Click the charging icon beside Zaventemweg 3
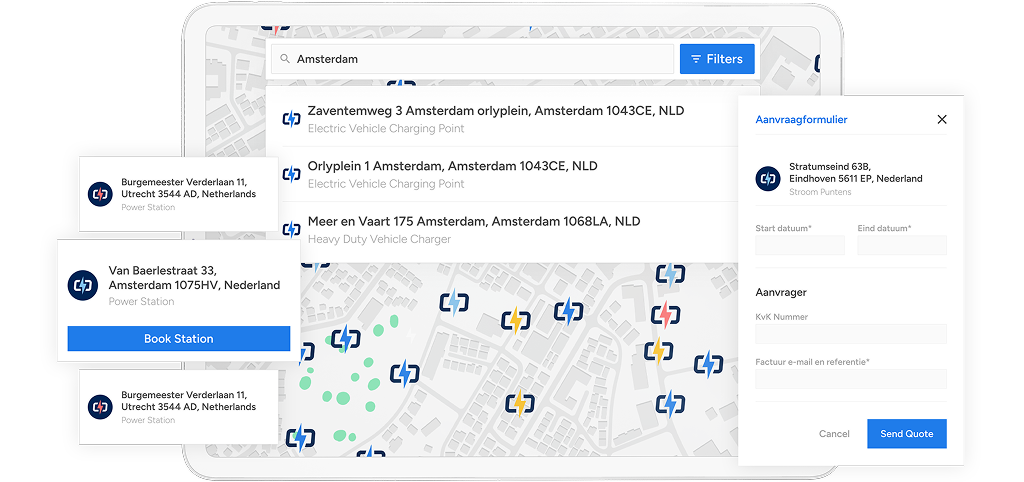The width and height of the screenshot is (1024, 482). (x=291, y=119)
